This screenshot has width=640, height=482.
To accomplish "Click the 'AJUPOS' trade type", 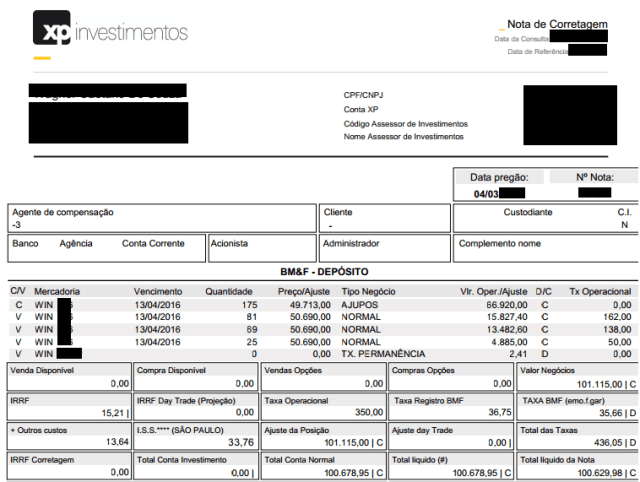I will click(x=360, y=305).
